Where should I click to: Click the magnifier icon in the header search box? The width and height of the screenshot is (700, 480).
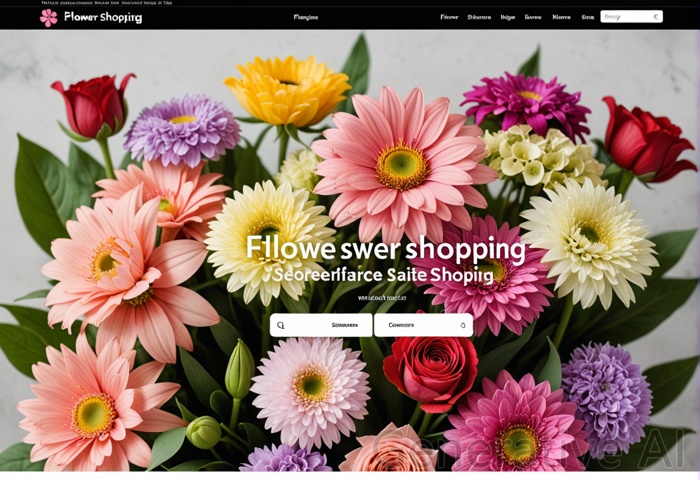pyautogui.click(x=656, y=17)
